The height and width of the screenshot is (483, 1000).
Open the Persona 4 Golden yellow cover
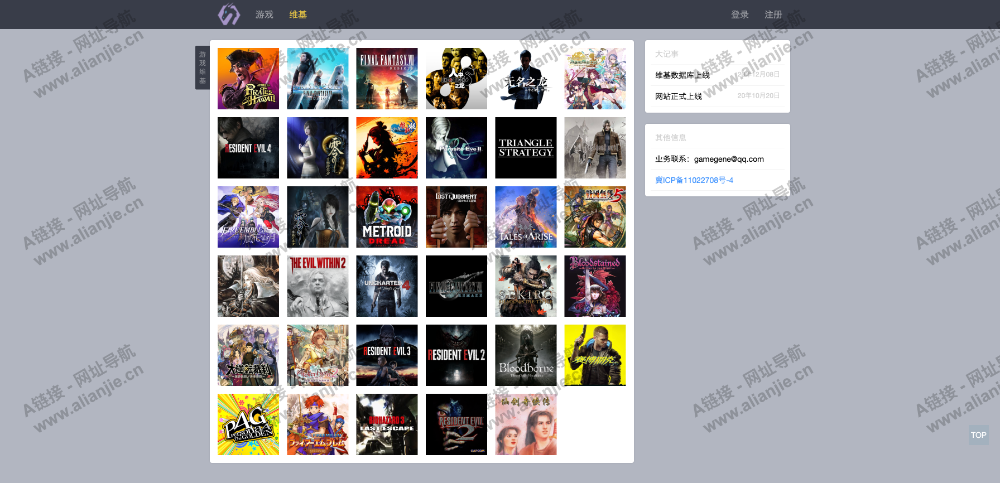pos(248,424)
